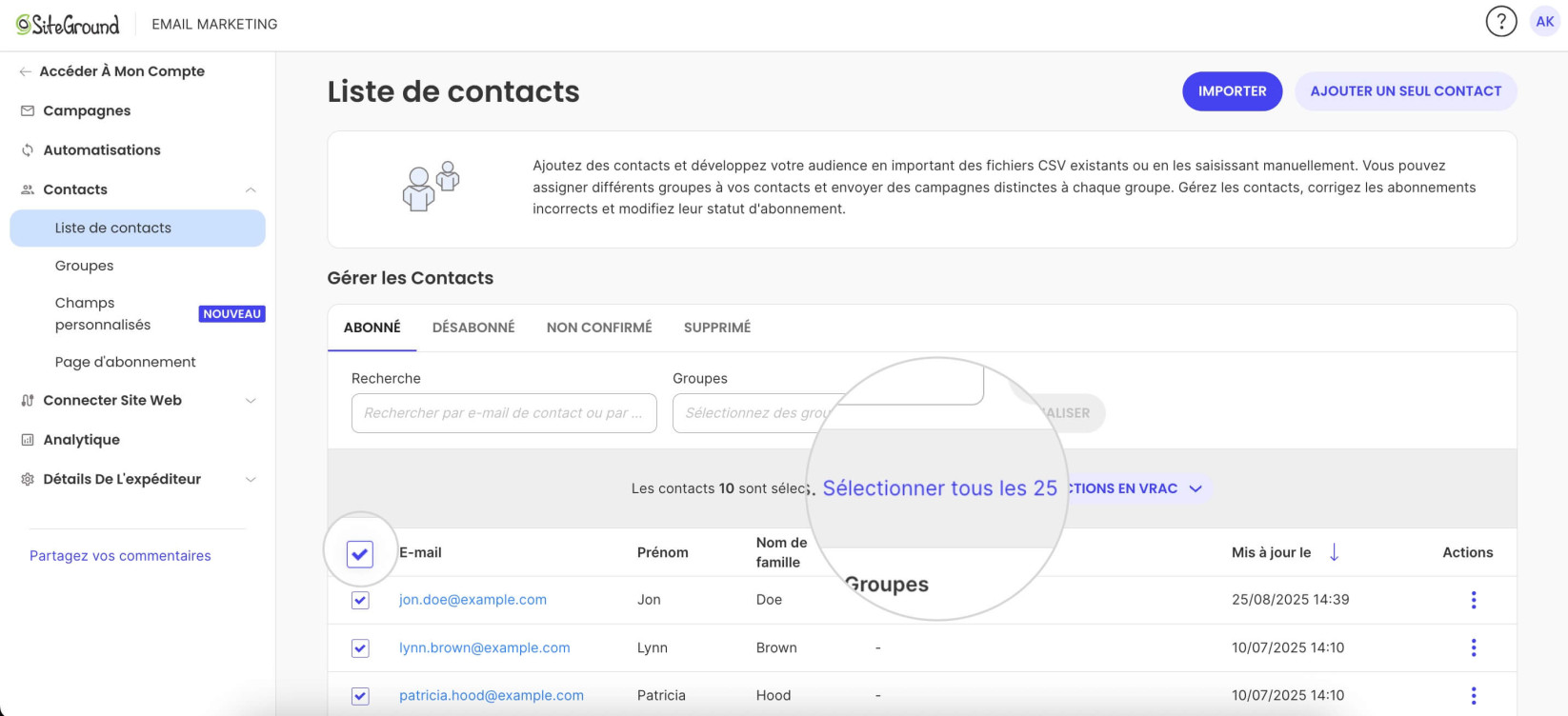Click the date 25/08/2025 14:39
The height and width of the screenshot is (716, 1568).
click(x=1291, y=600)
